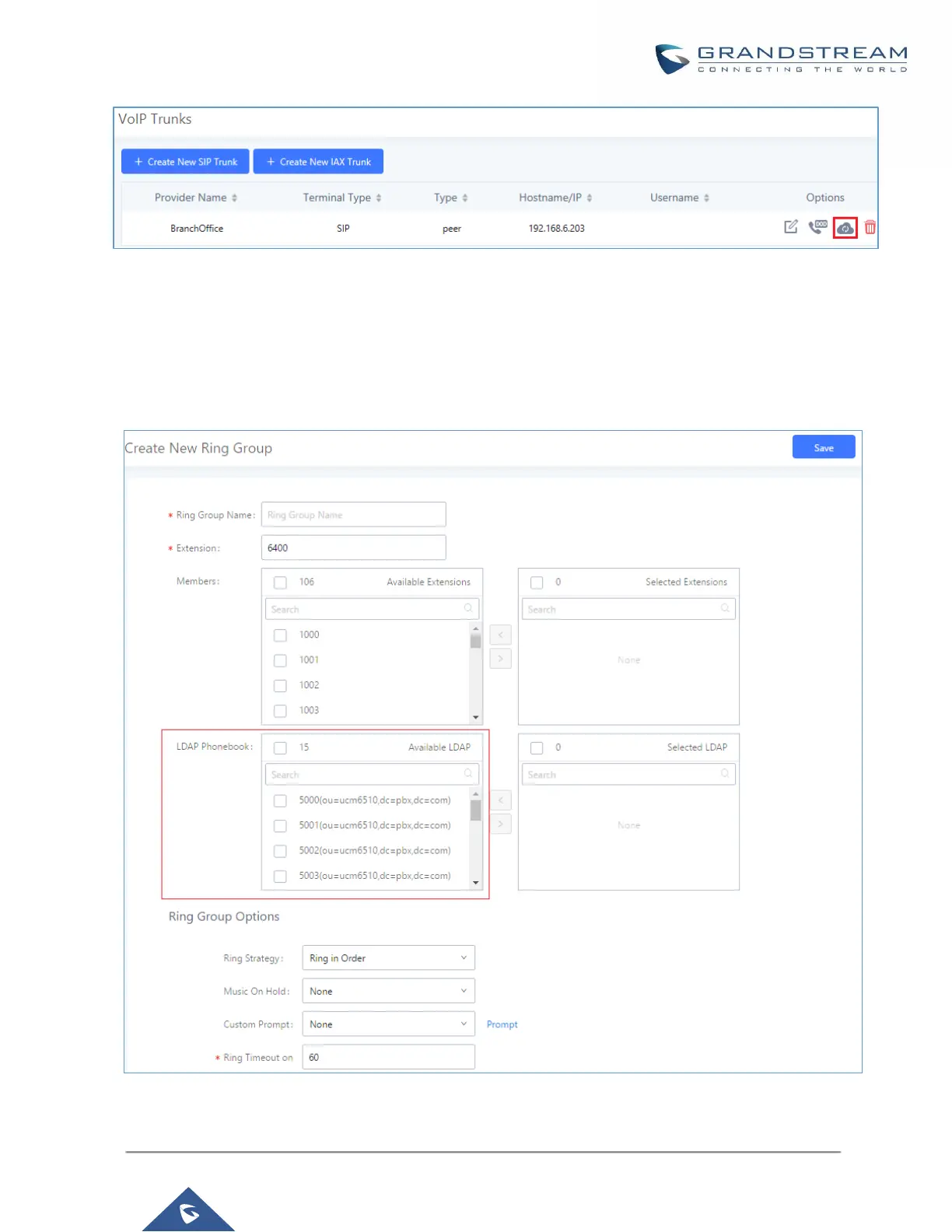Click the Ring Group Name input field
This screenshot has height=1232, width=952.
pyautogui.click(x=354, y=514)
